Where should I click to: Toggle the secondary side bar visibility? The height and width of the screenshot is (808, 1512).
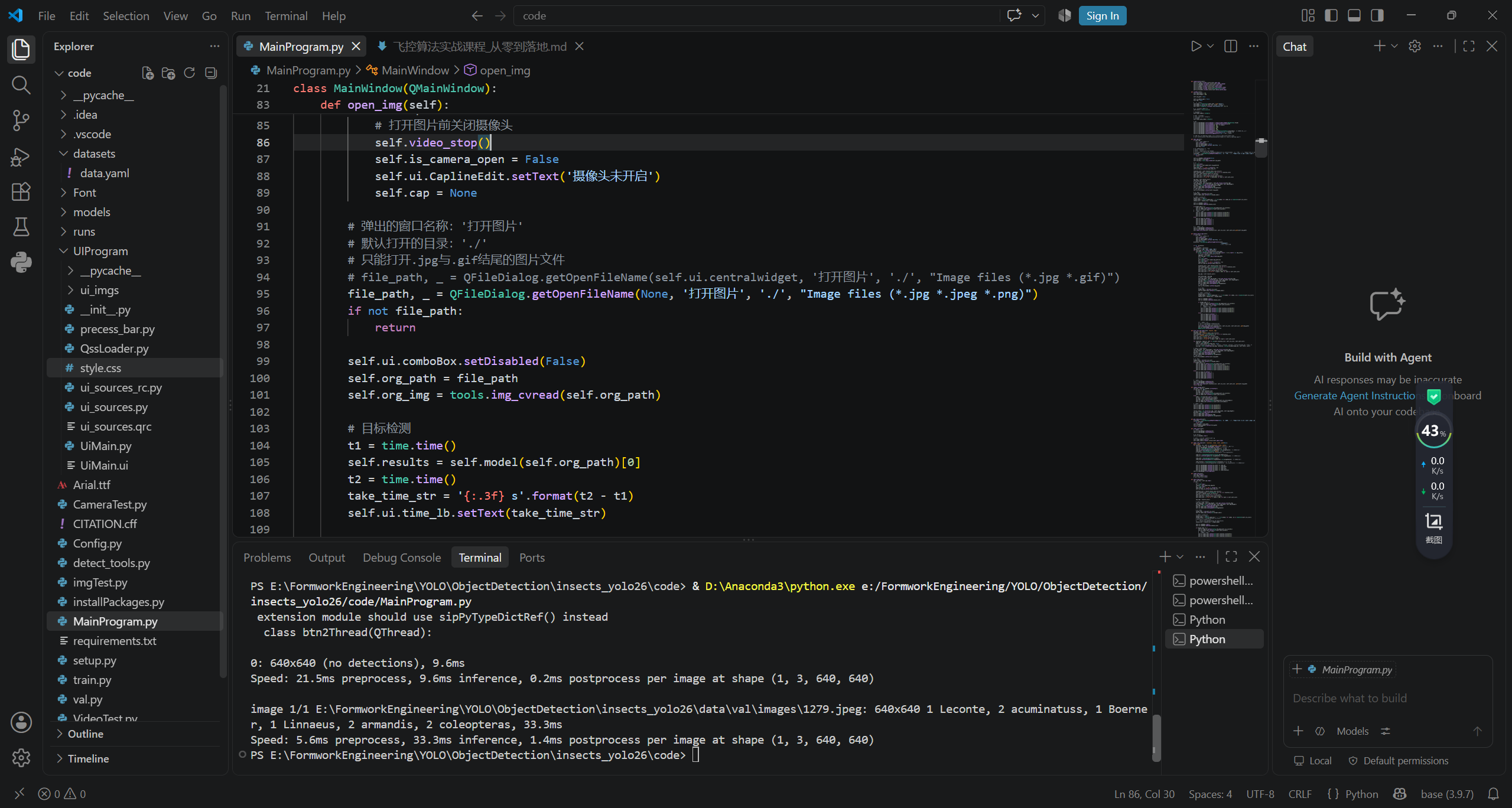(1377, 16)
